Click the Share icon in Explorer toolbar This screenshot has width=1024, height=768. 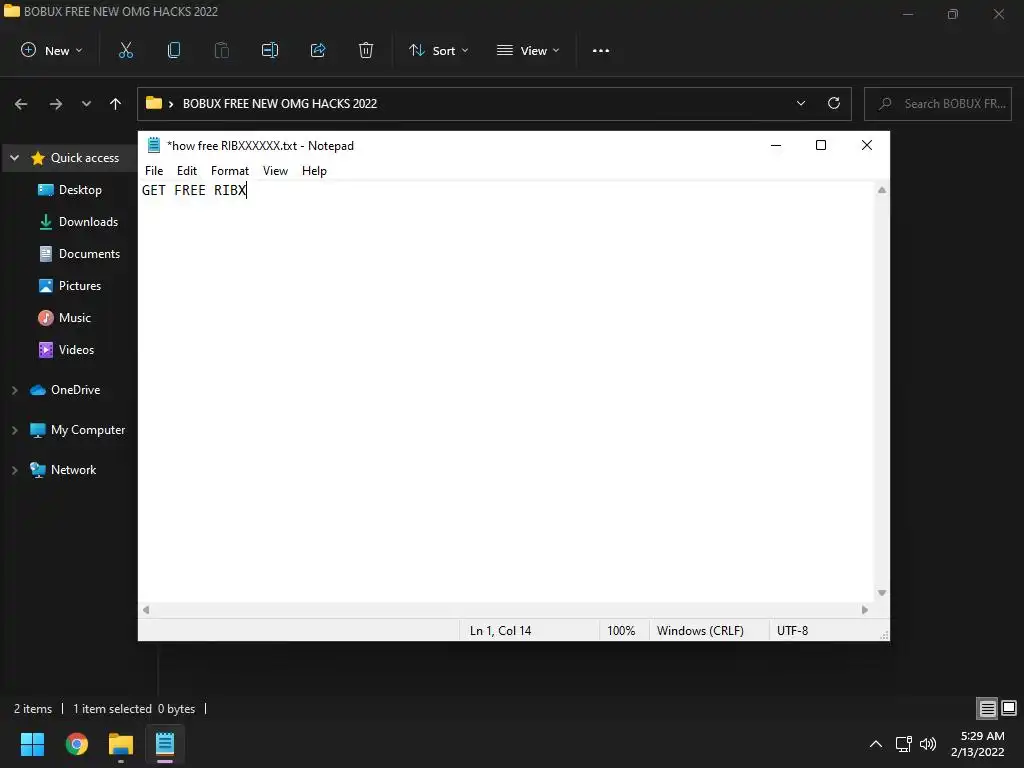318,50
